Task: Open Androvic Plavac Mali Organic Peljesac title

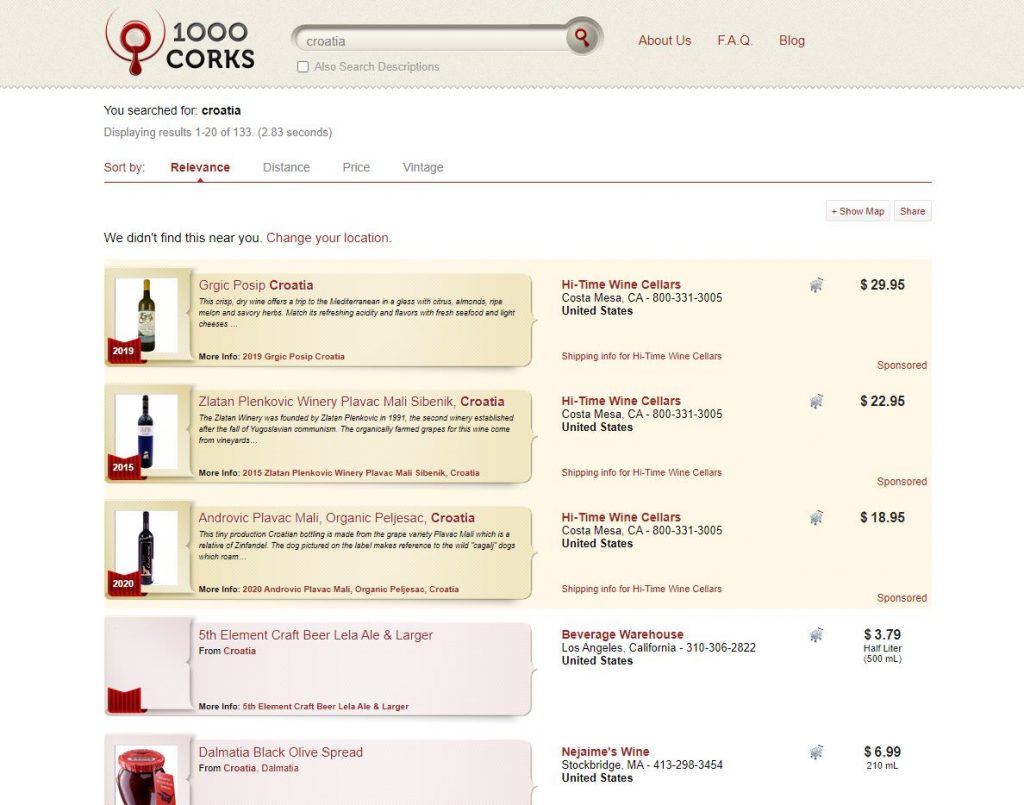Action: pos(336,518)
